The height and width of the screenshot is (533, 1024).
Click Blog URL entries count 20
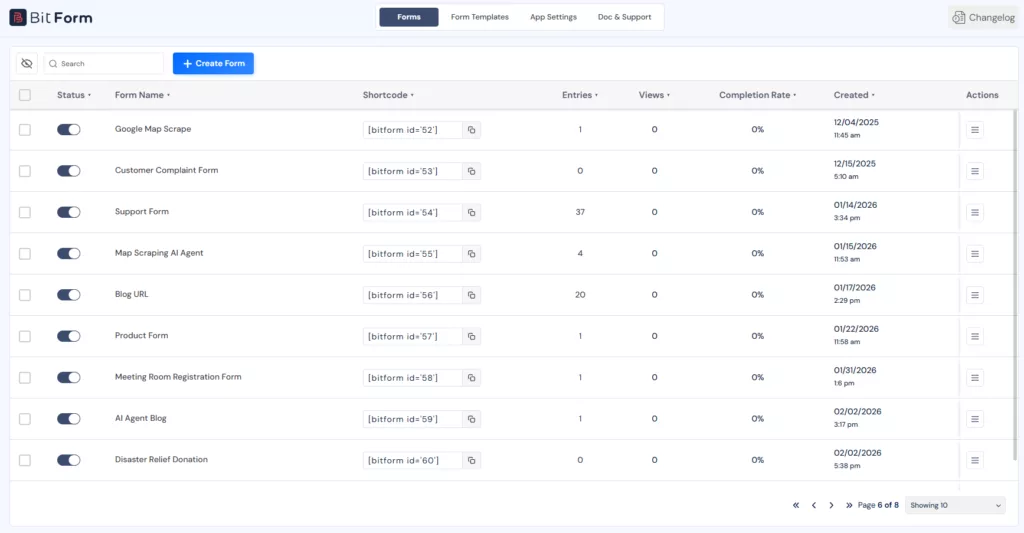click(x=580, y=295)
